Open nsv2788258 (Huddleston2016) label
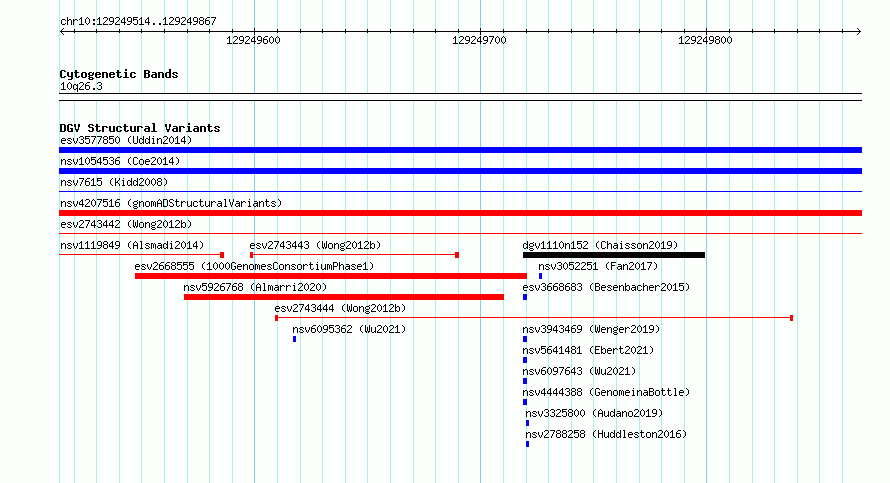890x483 pixels. [606, 434]
